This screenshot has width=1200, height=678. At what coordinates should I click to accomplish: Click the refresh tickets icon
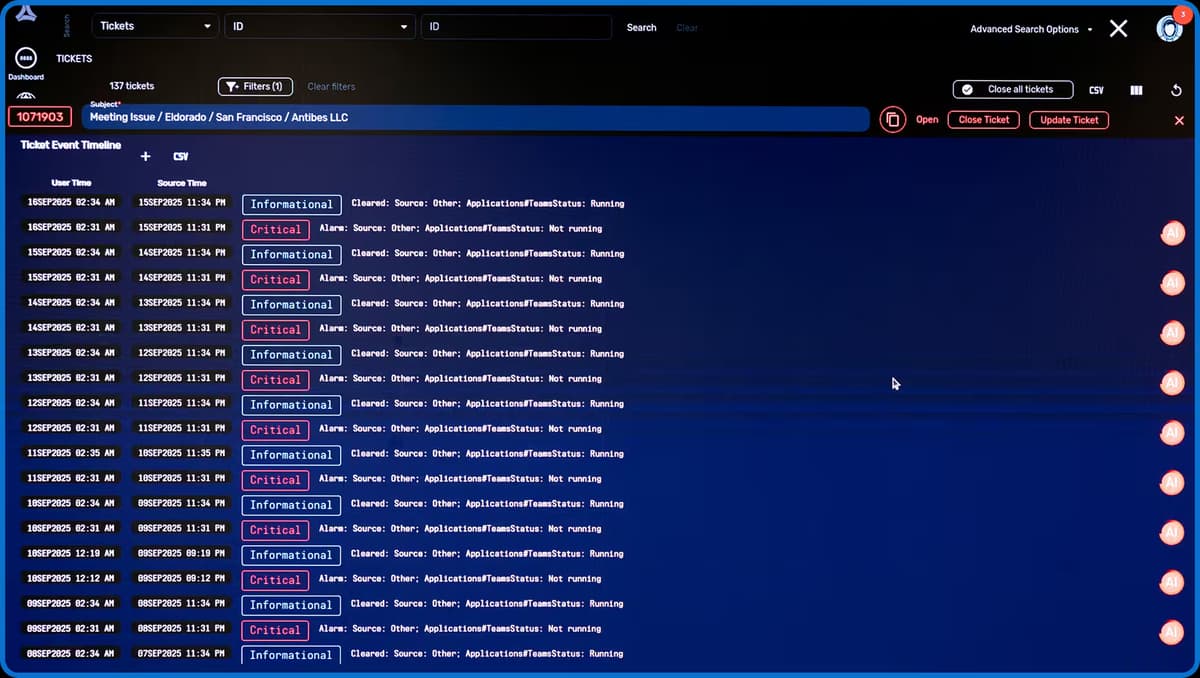[x=1176, y=90]
